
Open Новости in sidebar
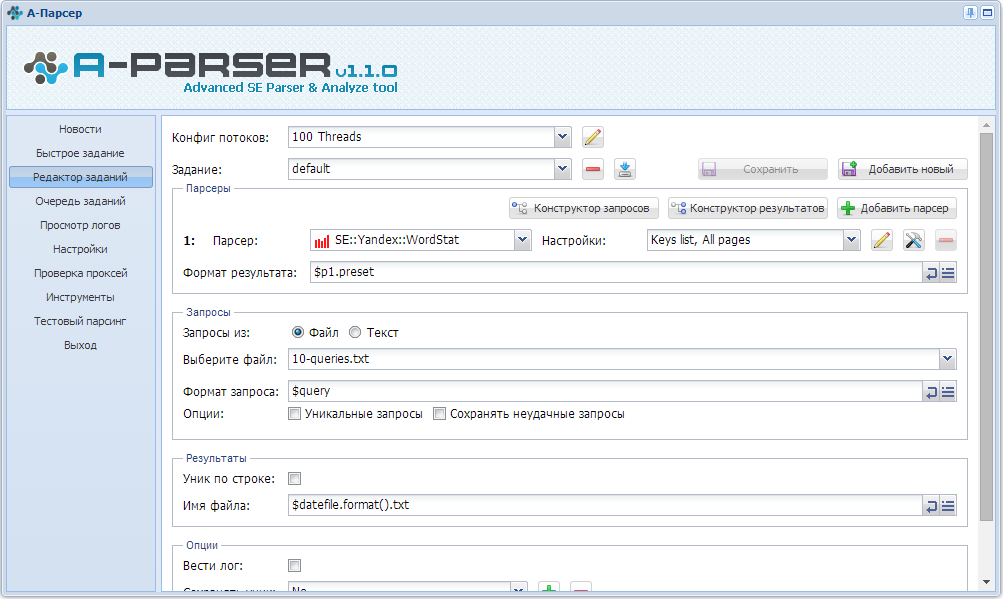coord(81,129)
